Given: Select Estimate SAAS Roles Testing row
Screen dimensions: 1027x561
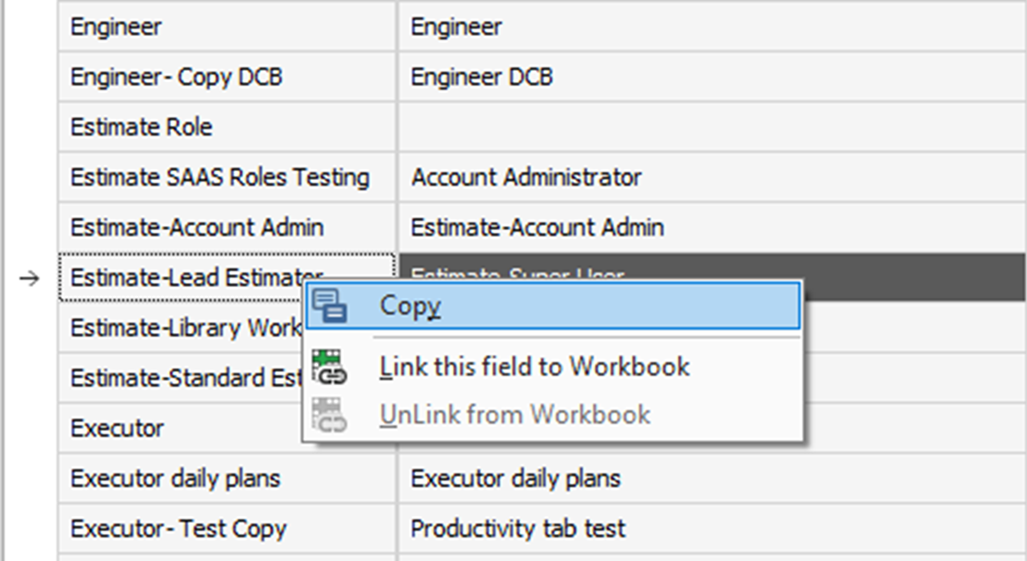Looking at the screenshot, I should click(220, 178).
